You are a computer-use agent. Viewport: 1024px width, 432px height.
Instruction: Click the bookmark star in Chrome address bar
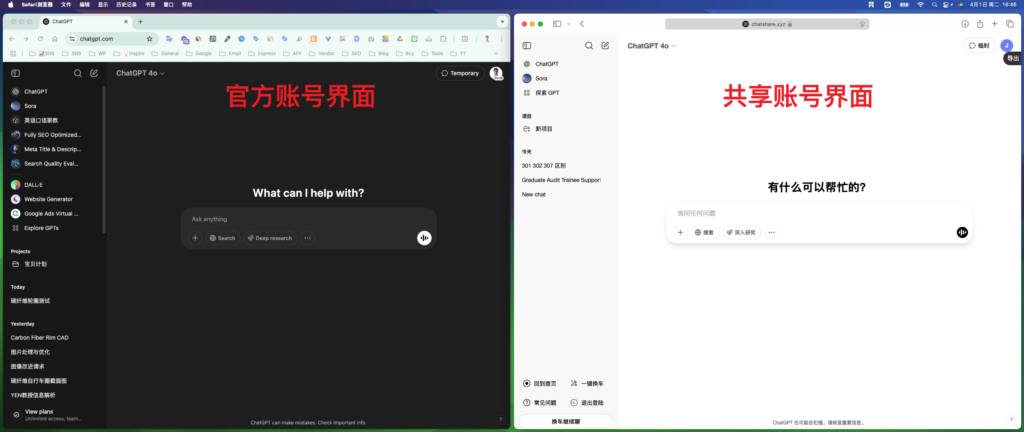tap(150, 38)
